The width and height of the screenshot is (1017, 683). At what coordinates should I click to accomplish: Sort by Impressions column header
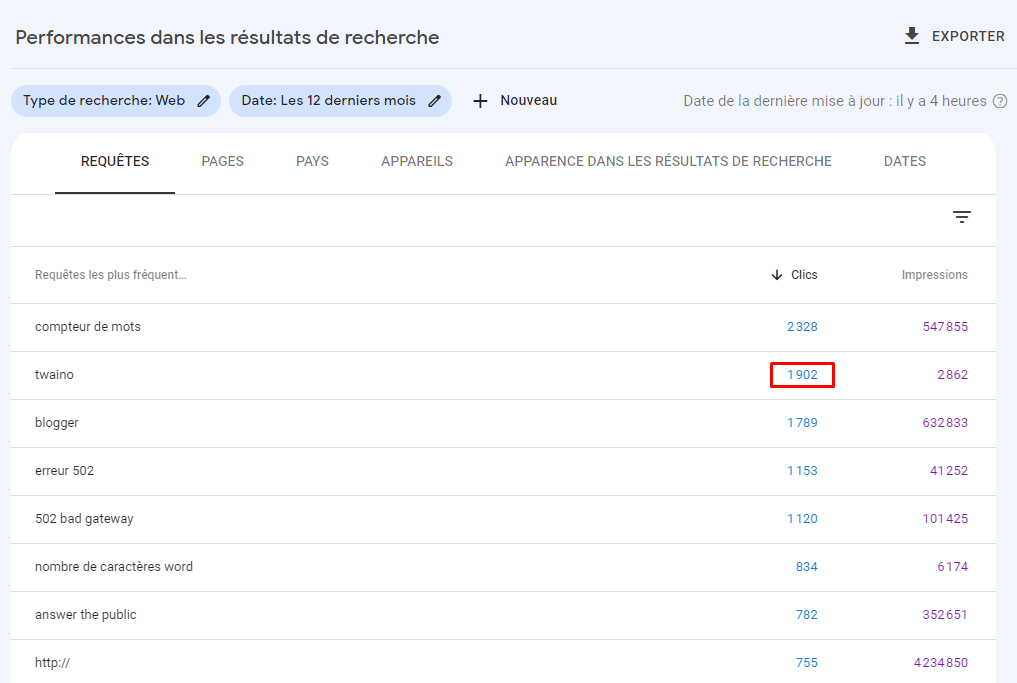tap(934, 275)
